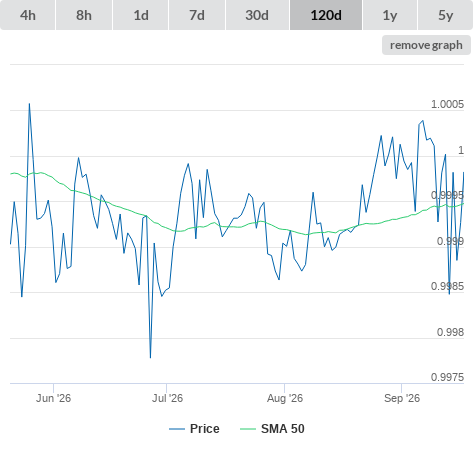Select the 30d range tab
This screenshot has height=455, width=474.
257,15
